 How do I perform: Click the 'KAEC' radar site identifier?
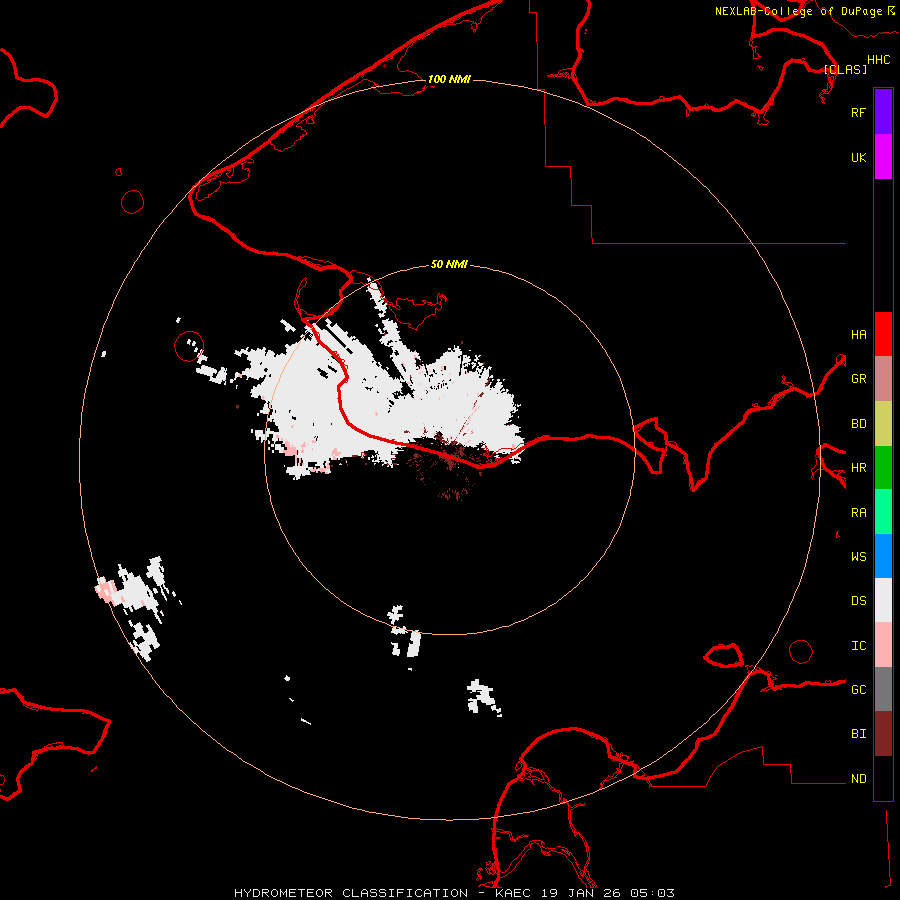pyautogui.click(x=513, y=893)
